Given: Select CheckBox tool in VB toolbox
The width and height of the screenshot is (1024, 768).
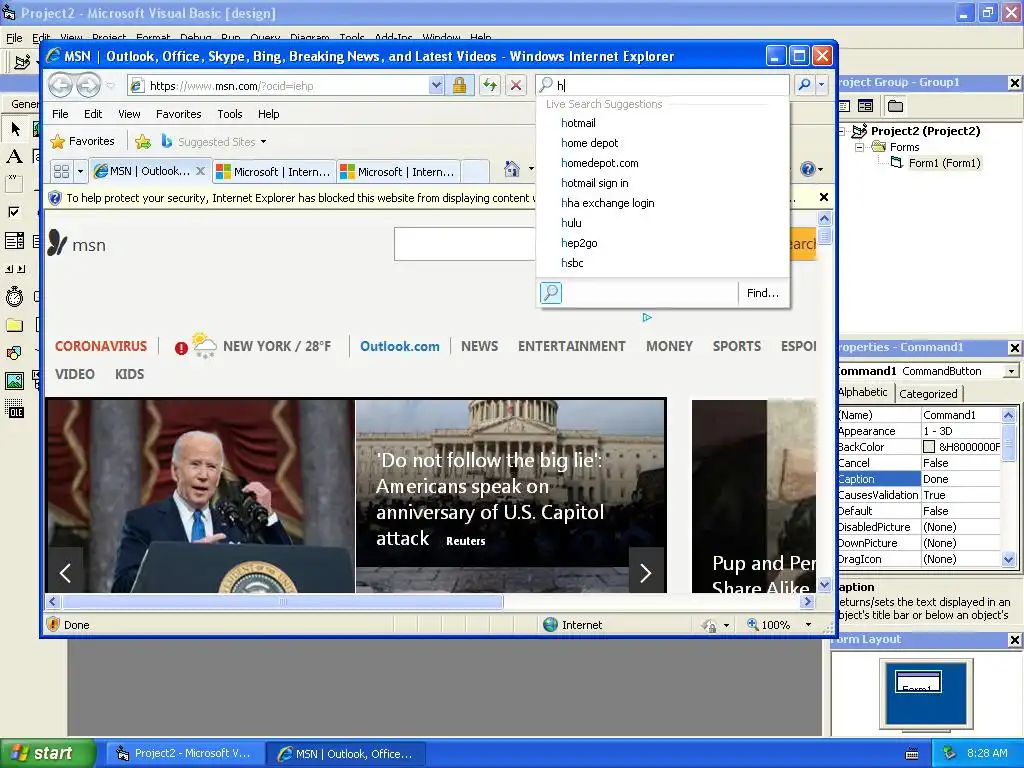Looking at the screenshot, I should [x=14, y=212].
